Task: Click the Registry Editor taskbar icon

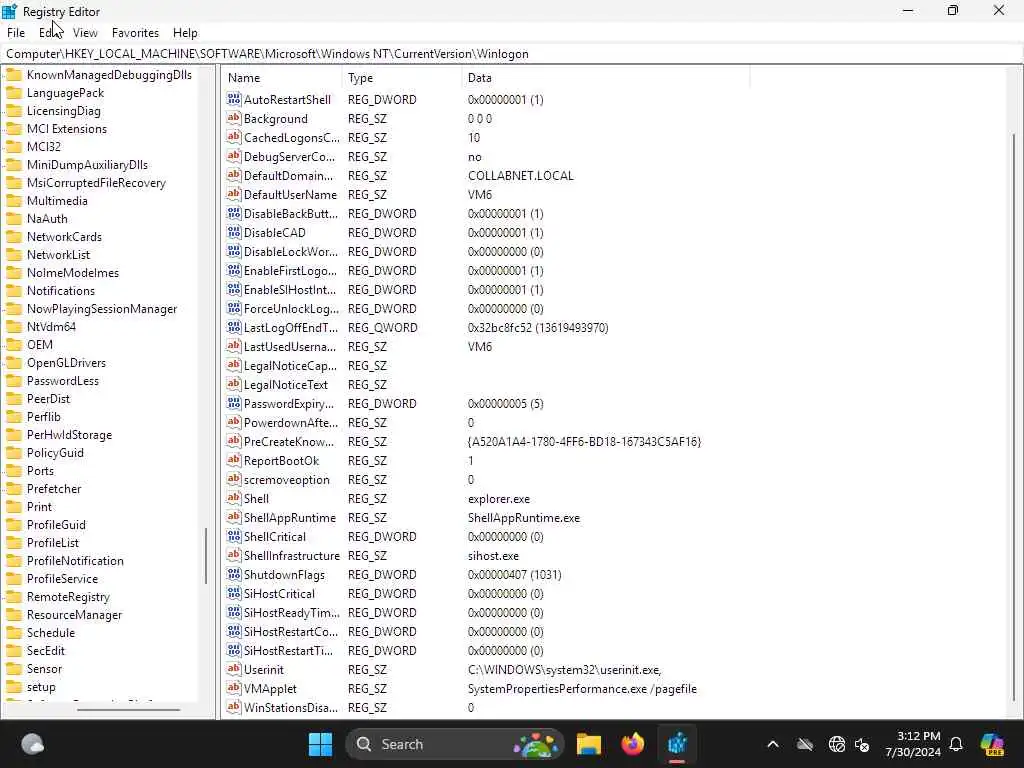Action: tap(677, 744)
